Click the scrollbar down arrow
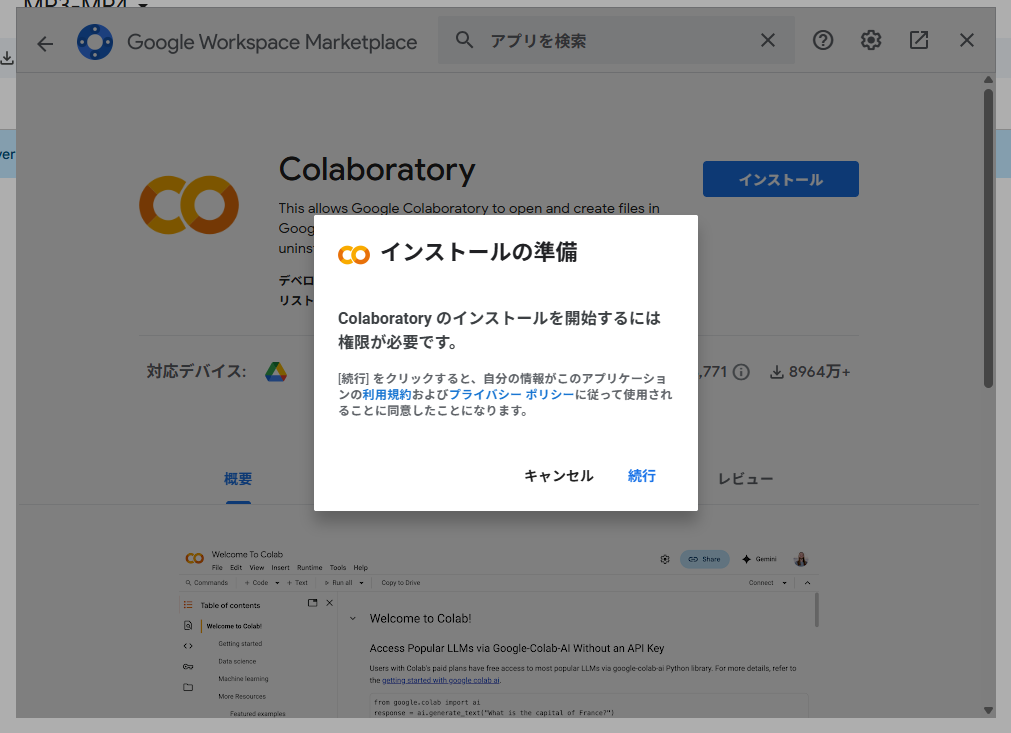This screenshot has width=1011, height=733. pyautogui.click(x=988, y=710)
